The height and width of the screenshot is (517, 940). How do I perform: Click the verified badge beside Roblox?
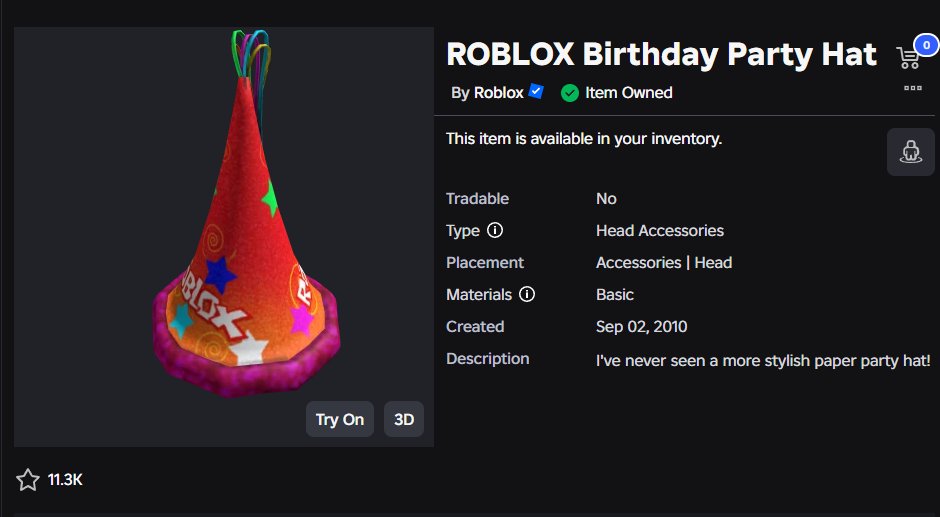[536, 92]
